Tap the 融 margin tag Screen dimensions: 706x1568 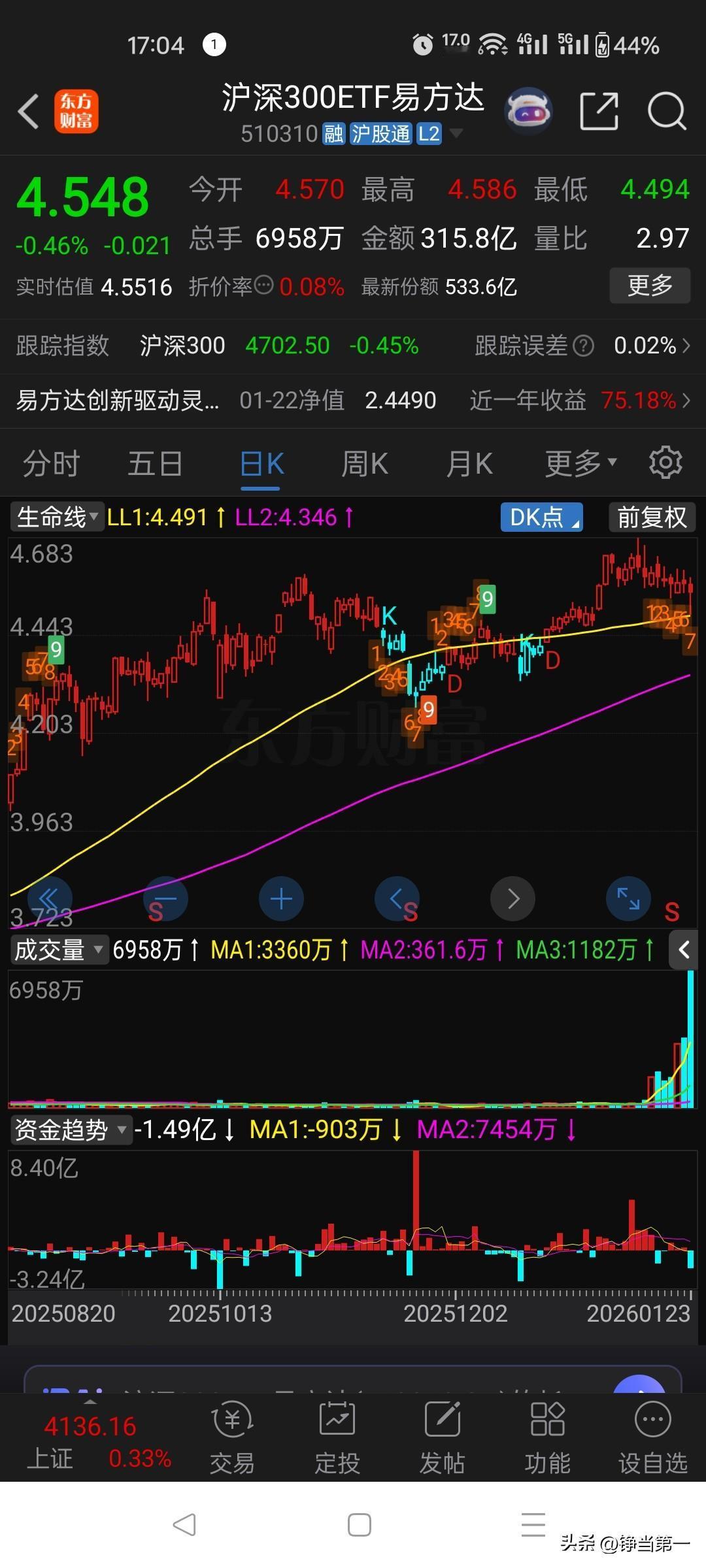point(333,133)
